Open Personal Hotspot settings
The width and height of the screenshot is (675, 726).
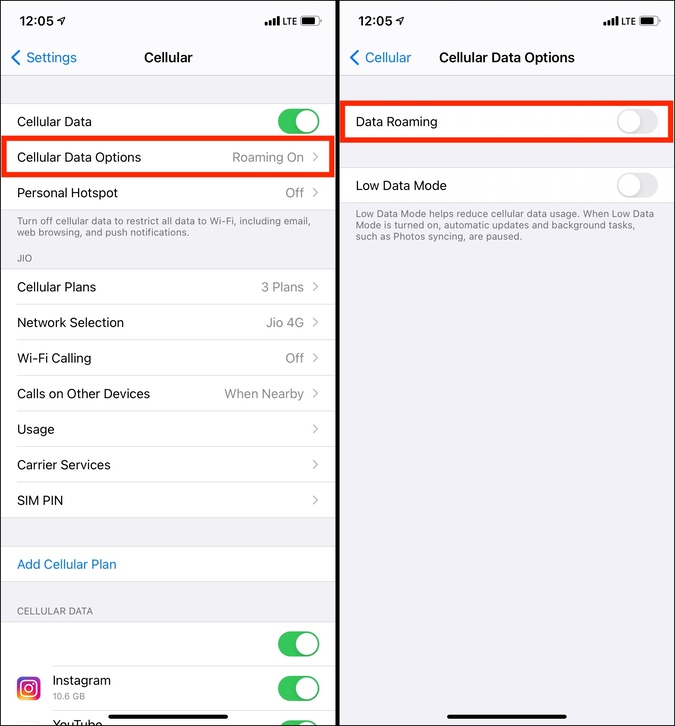point(168,193)
